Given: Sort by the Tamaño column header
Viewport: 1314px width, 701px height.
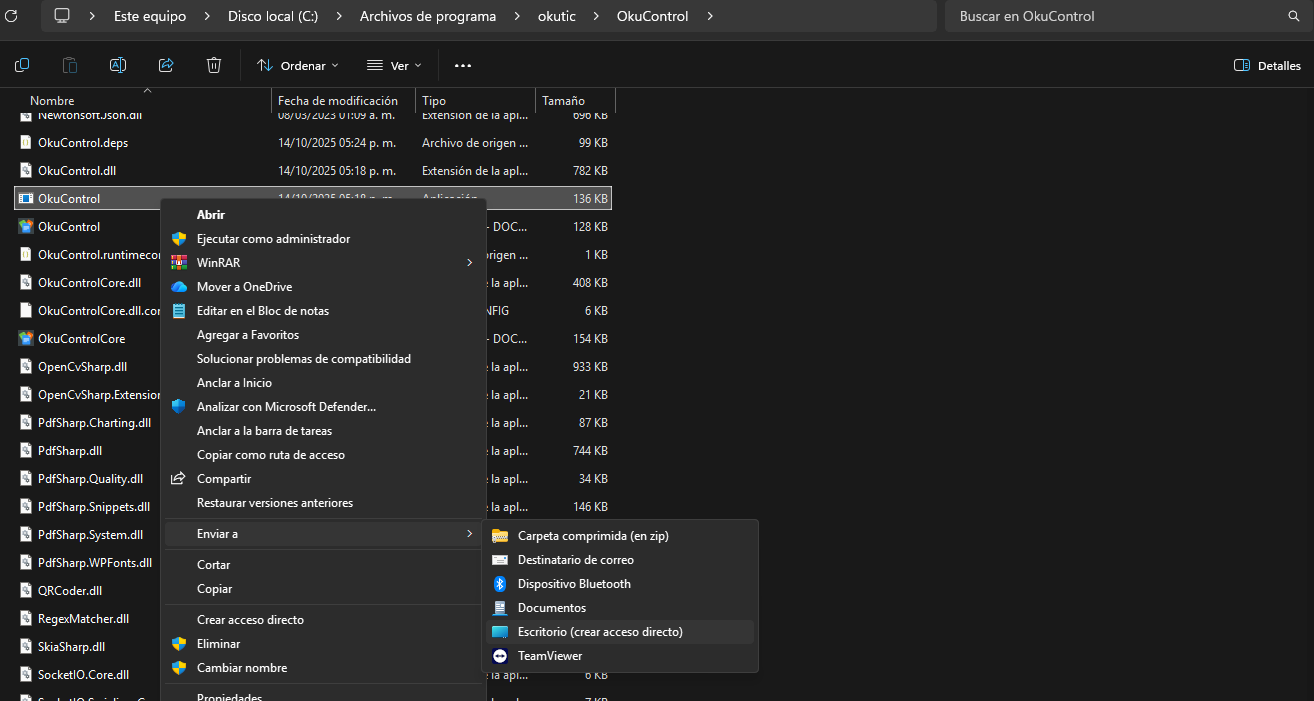Looking at the screenshot, I should point(563,101).
